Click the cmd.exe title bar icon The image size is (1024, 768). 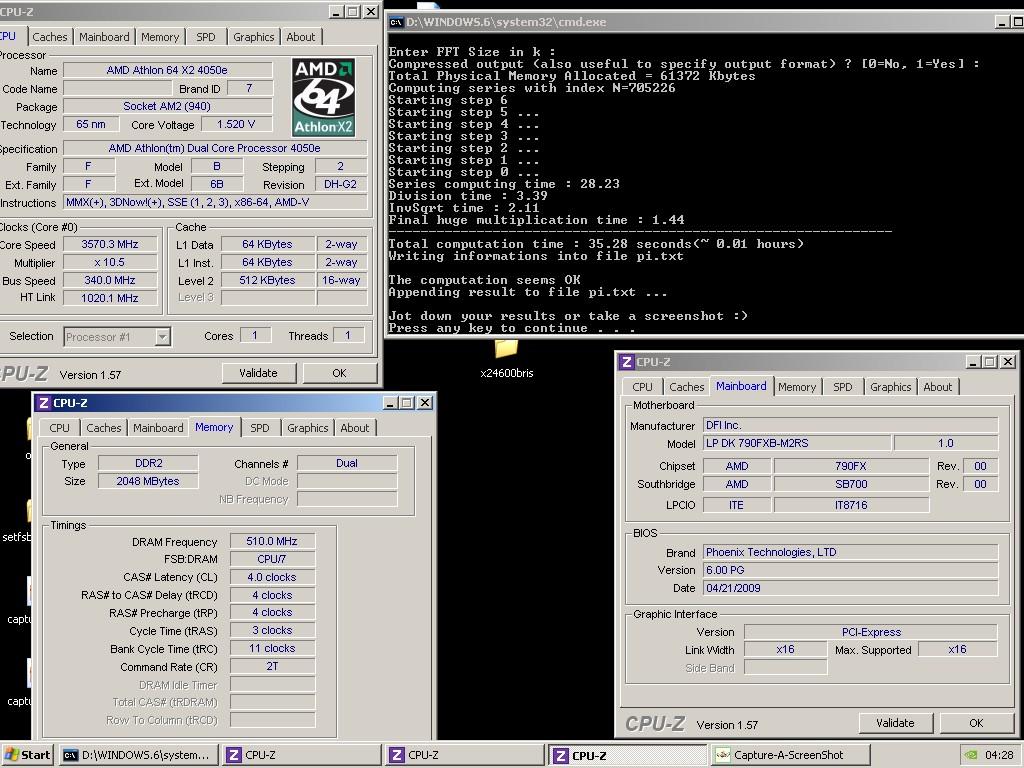(396, 22)
